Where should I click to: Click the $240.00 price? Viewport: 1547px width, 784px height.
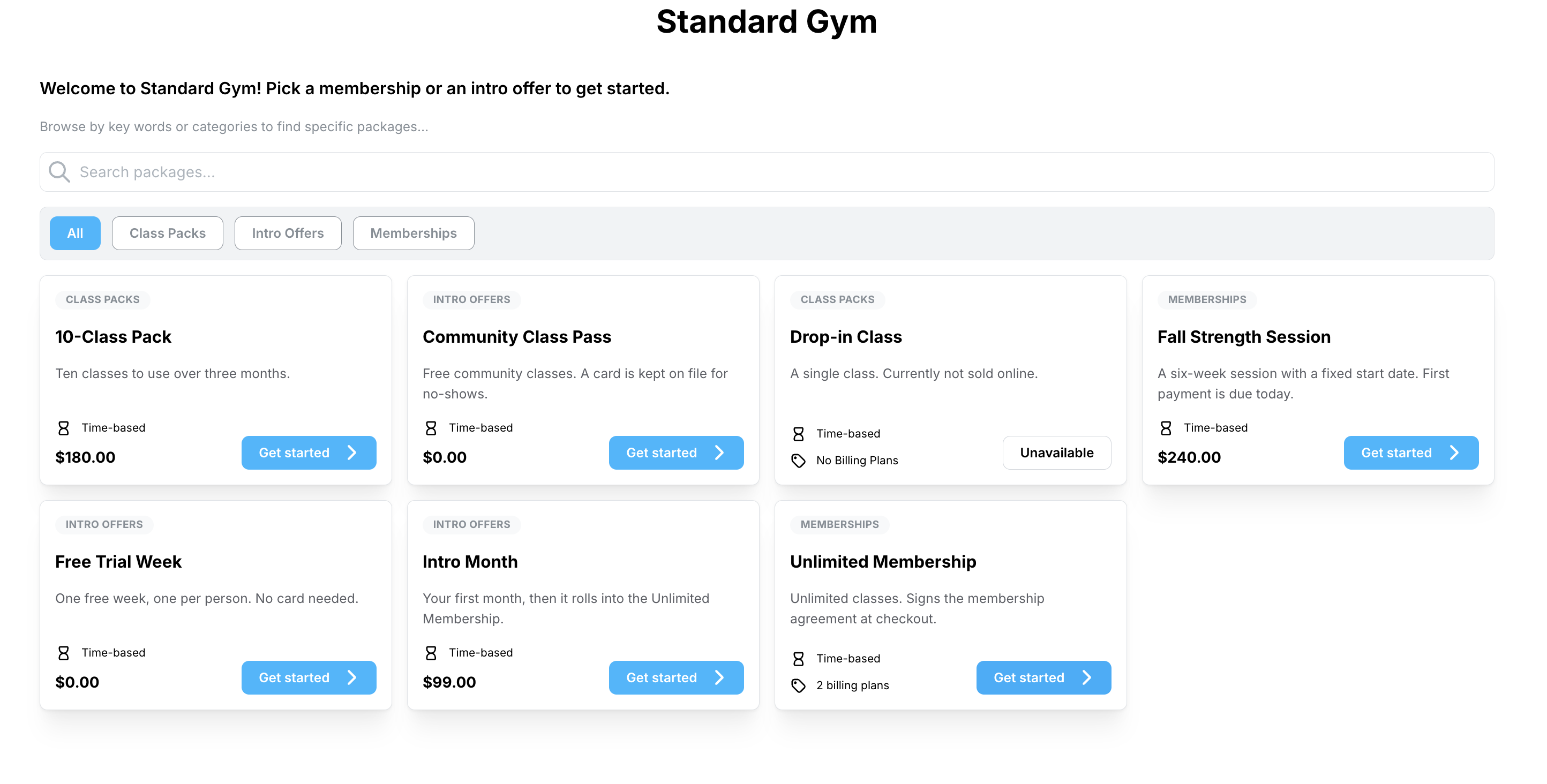click(x=1189, y=458)
